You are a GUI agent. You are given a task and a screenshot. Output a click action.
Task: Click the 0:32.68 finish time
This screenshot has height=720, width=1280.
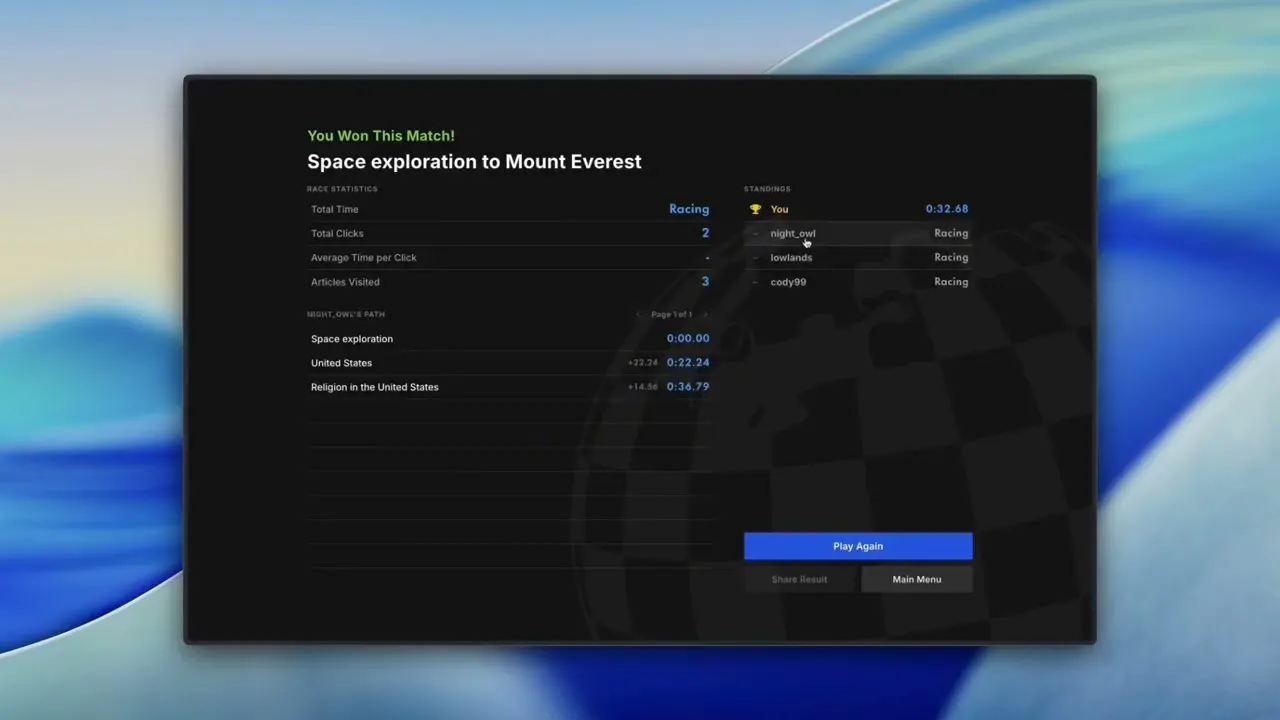coord(947,209)
